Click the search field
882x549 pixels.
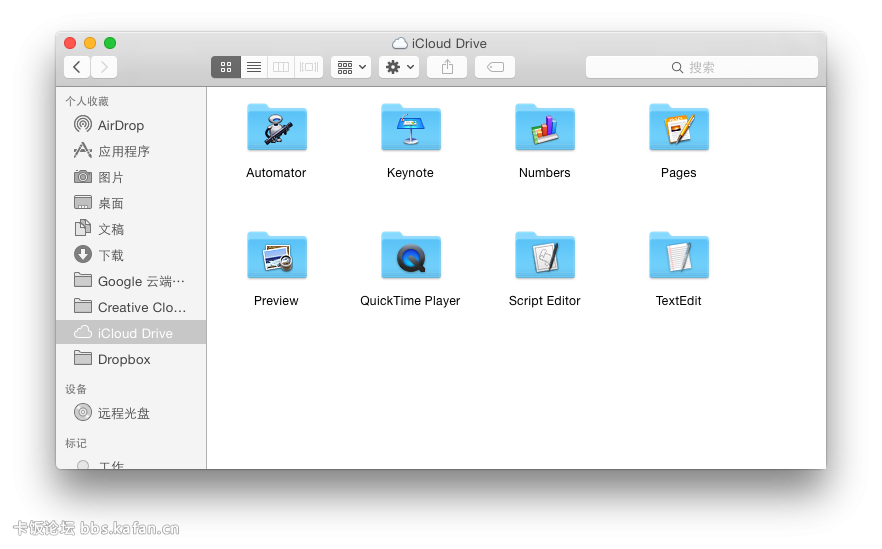tap(701, 67)
